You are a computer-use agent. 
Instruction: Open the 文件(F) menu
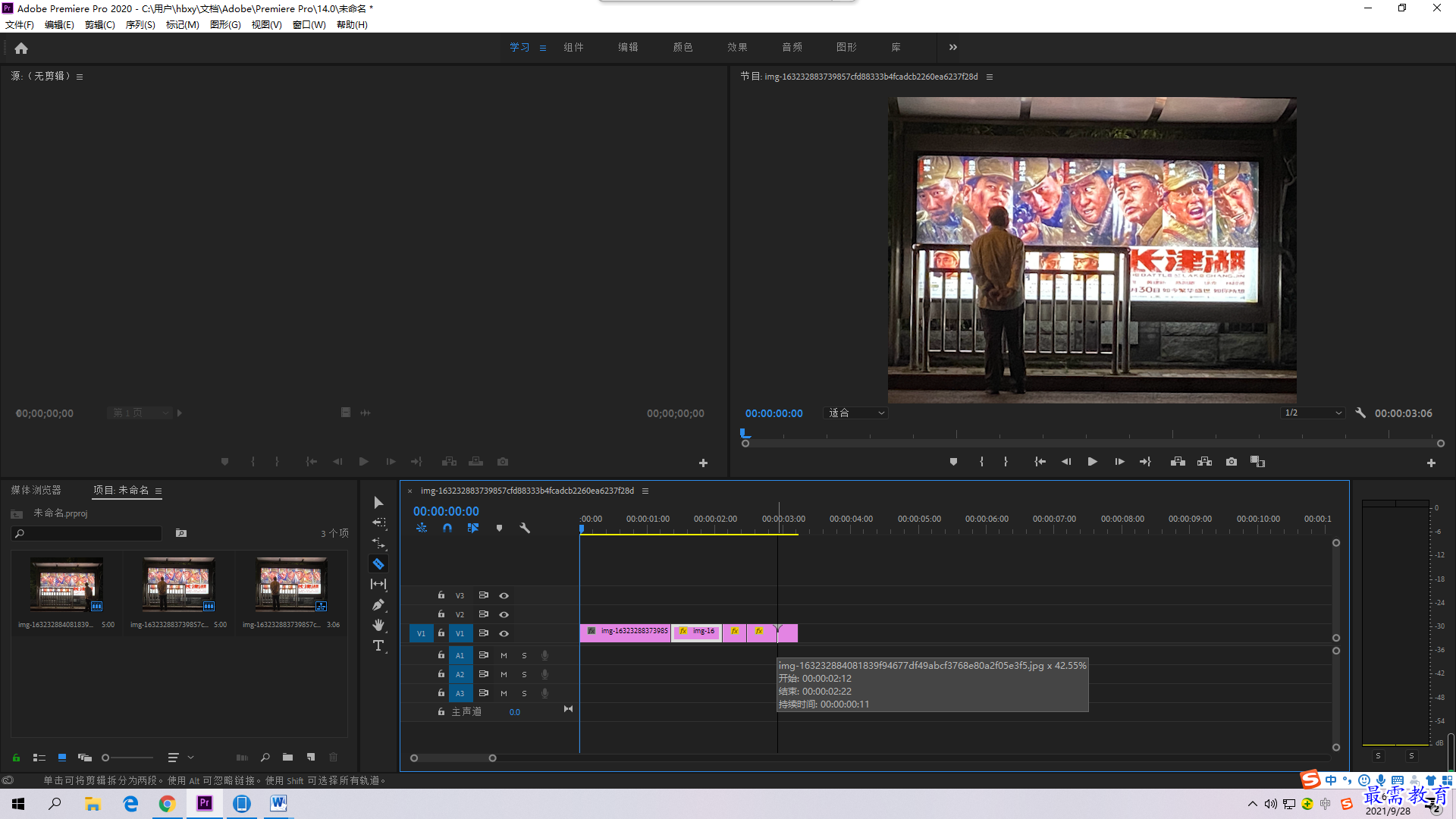coord(20,25)
